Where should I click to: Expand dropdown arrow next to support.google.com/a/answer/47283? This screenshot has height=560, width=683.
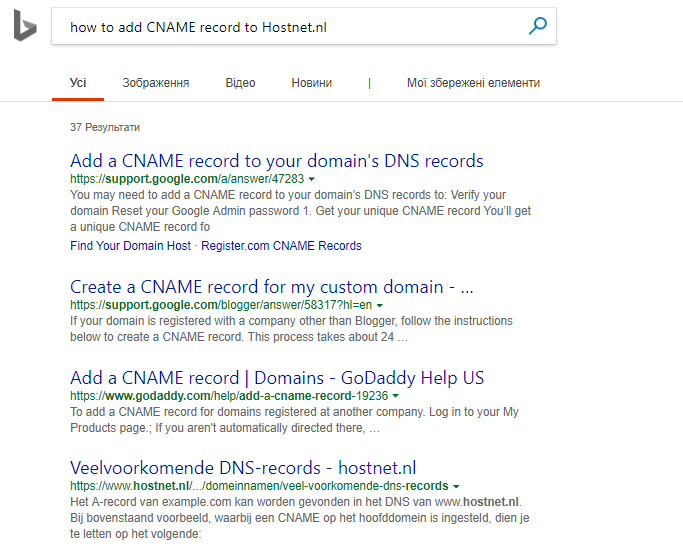(x=312, y=179)
